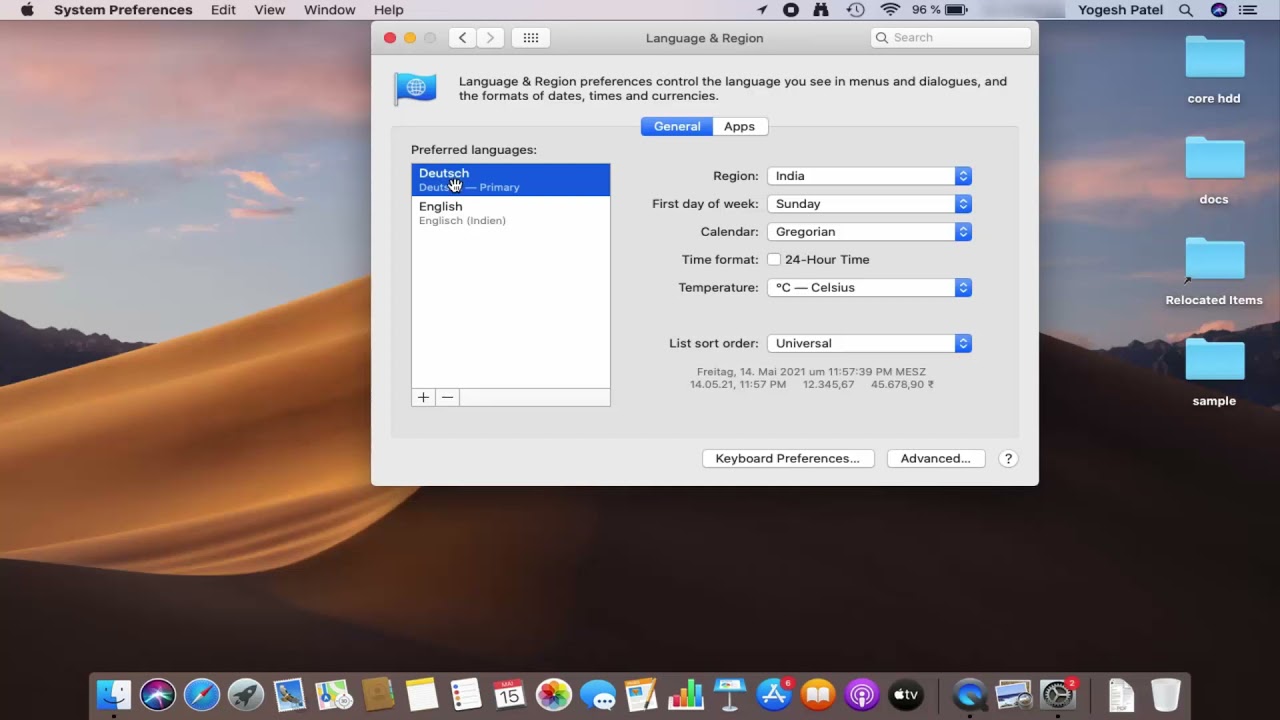Open the System Preferences menu
Viewport: 1280px width, 720px height.
tap(123, 10)
